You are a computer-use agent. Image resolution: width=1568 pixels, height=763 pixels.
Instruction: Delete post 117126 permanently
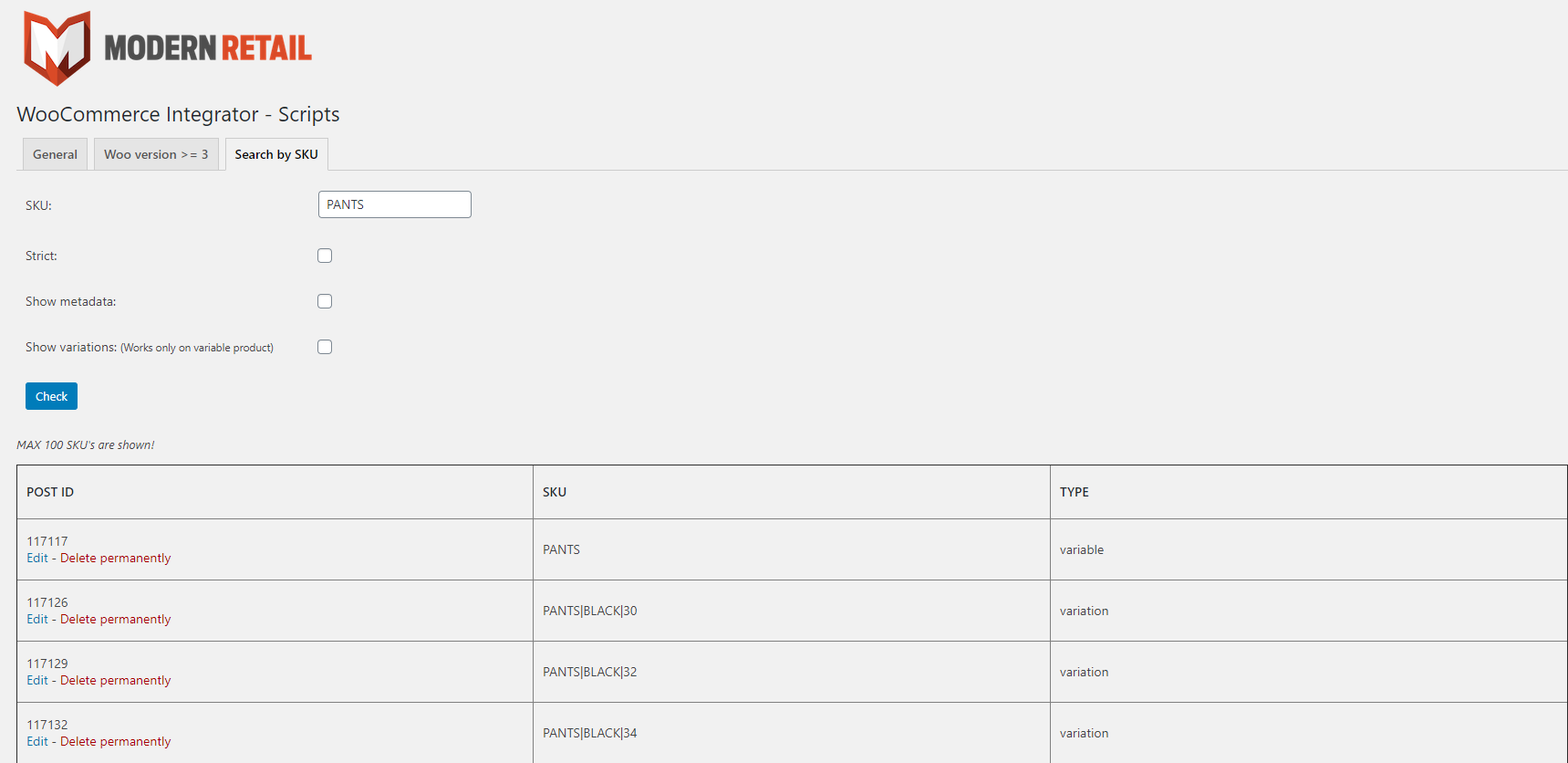coord(116,619)
